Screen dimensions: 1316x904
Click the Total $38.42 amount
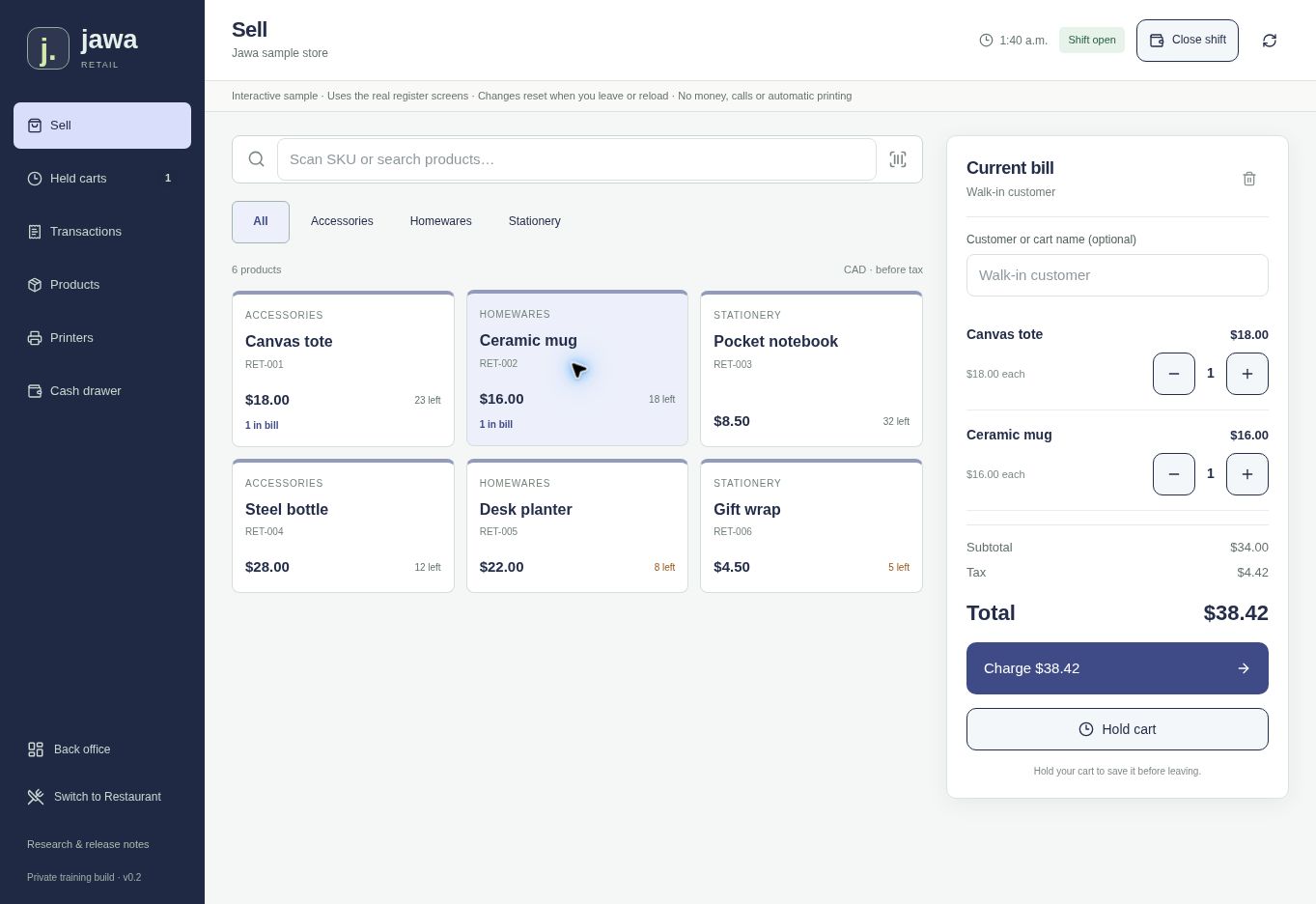tap(1236, 613)
